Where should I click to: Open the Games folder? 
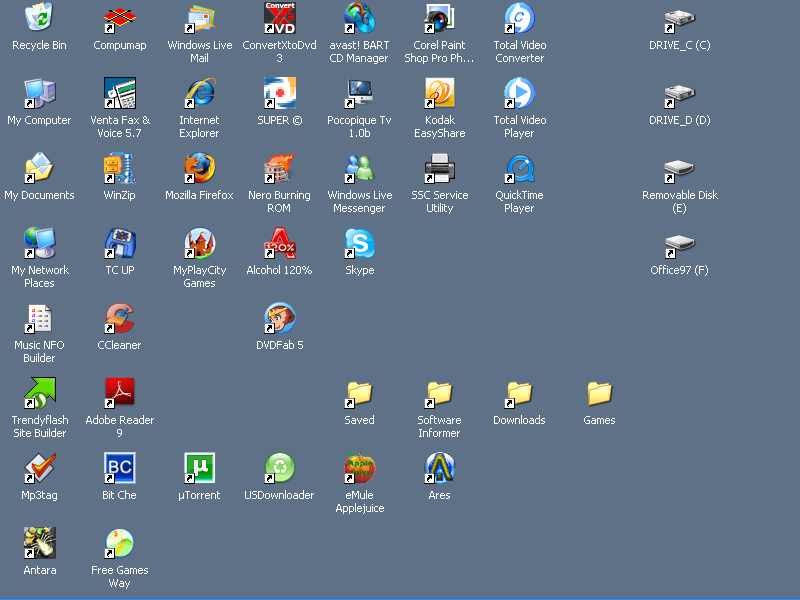598,394
